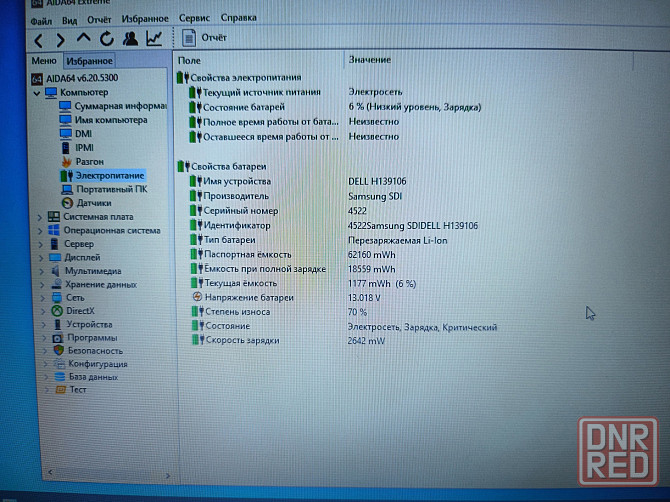Collapse the Компьютер tree node
This screenshot has height=502, width=670.
(x=37, y=93)
